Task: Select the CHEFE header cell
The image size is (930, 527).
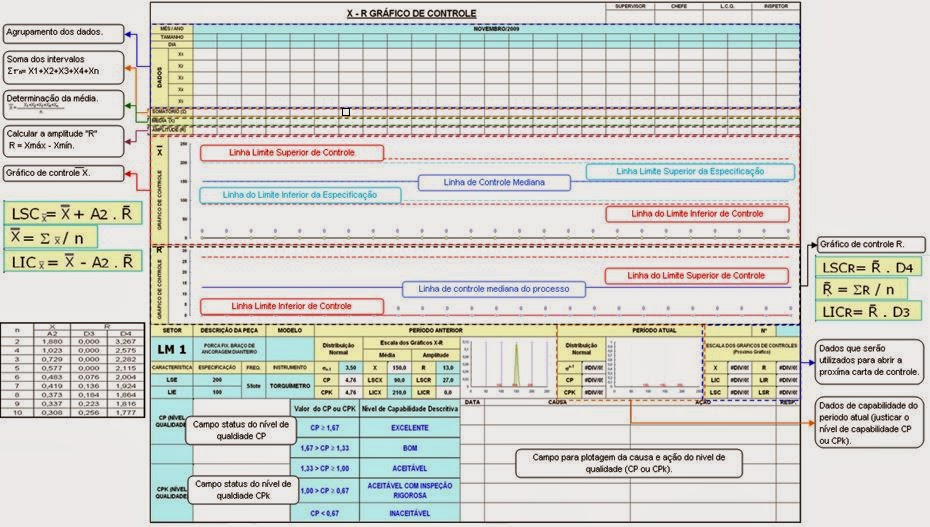Action: point(679,7)
